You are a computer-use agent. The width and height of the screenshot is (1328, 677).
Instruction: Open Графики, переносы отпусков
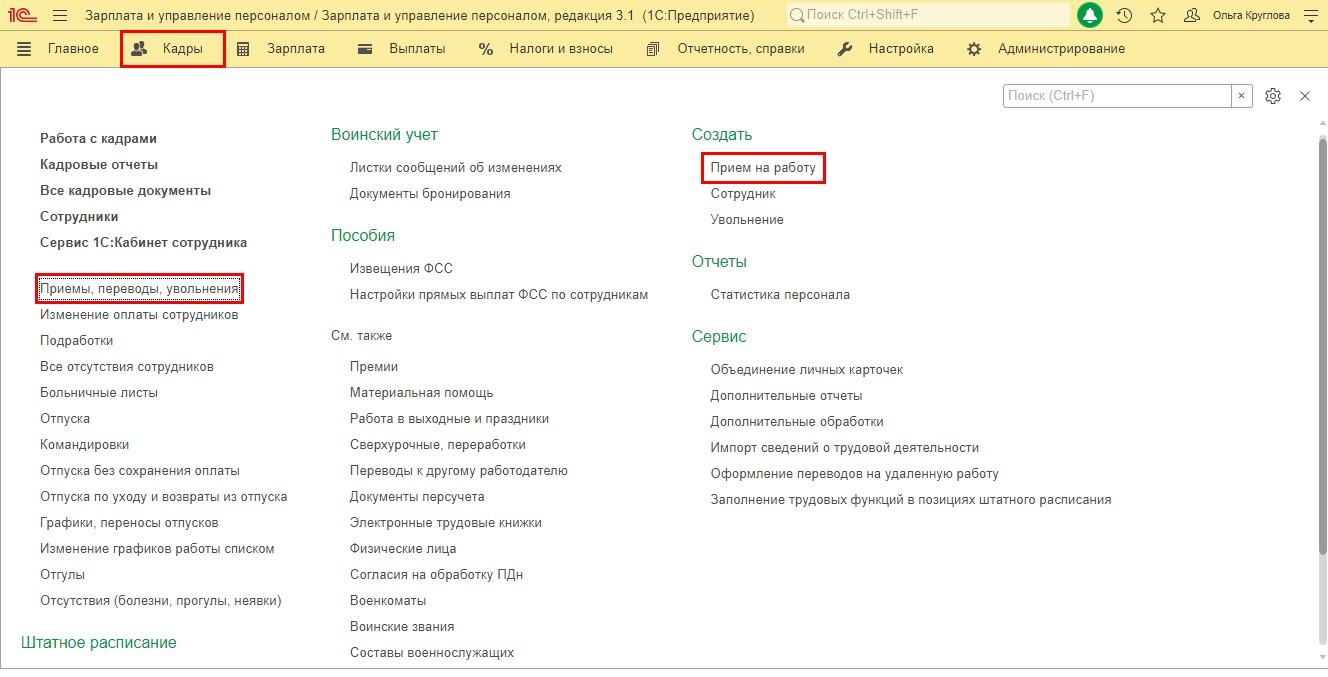(x=129, y=523)
